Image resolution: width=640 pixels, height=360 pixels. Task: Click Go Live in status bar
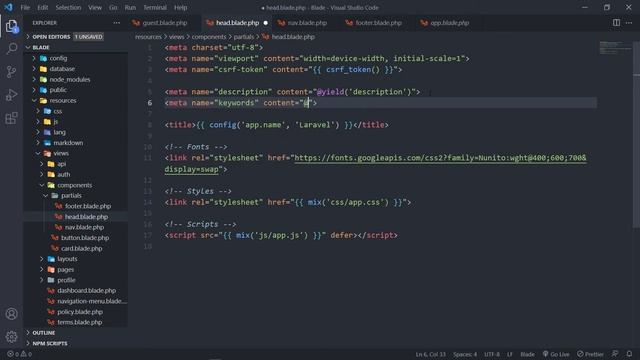coord(556,354)
